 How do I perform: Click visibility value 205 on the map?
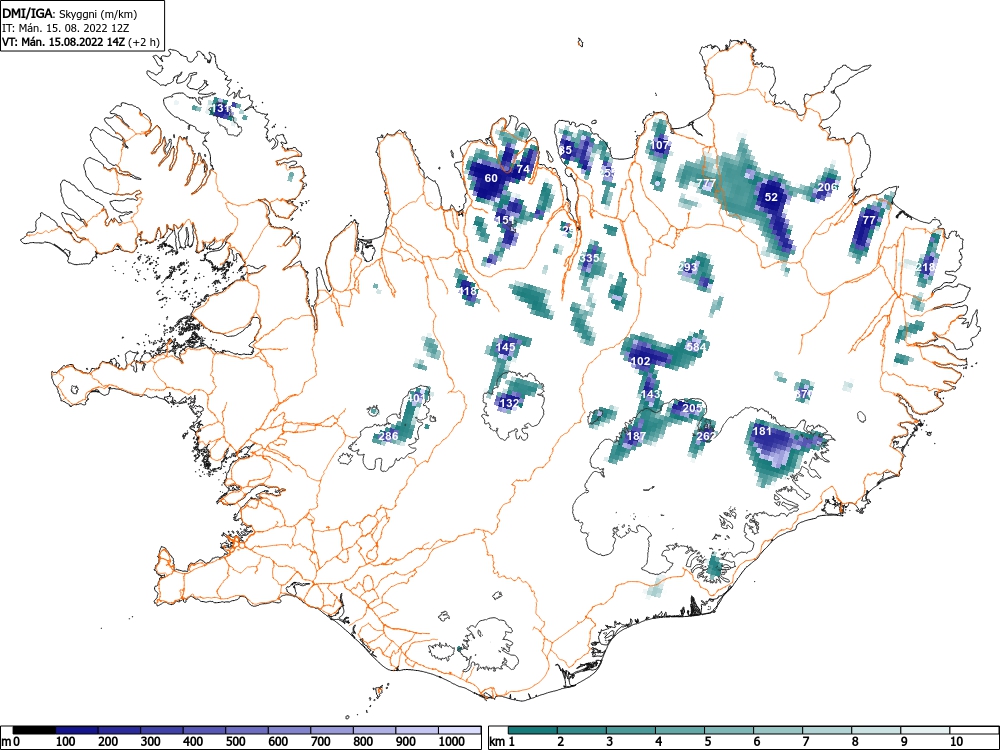(x=693, y=408)
